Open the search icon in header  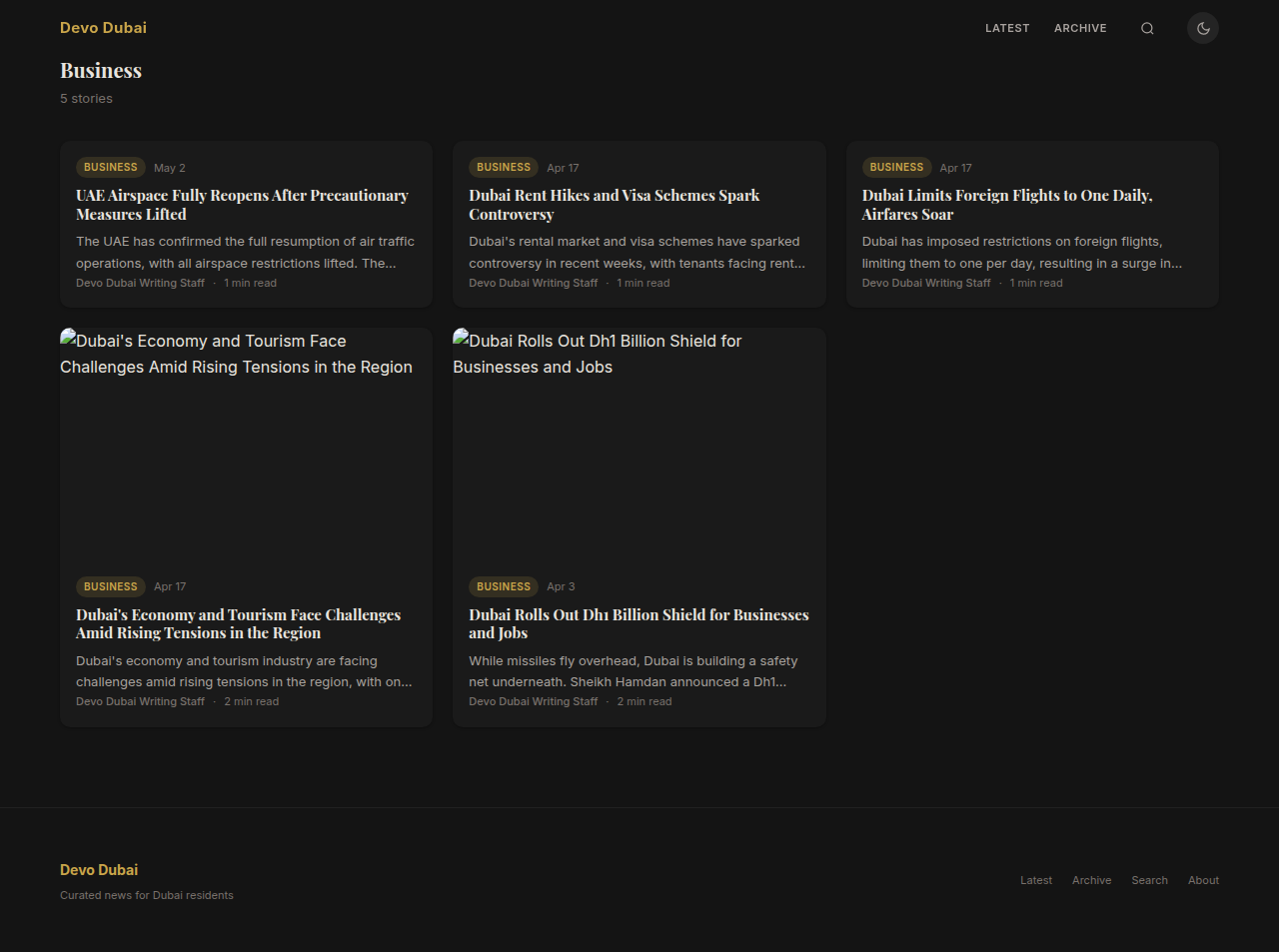click(x=1147, y=28)
